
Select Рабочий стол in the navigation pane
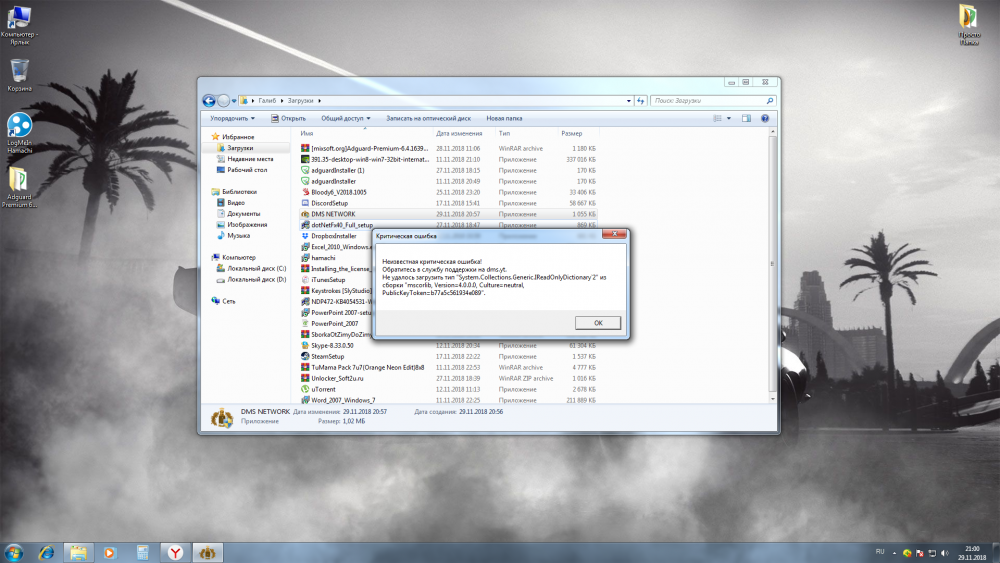(x=246, y=170)
